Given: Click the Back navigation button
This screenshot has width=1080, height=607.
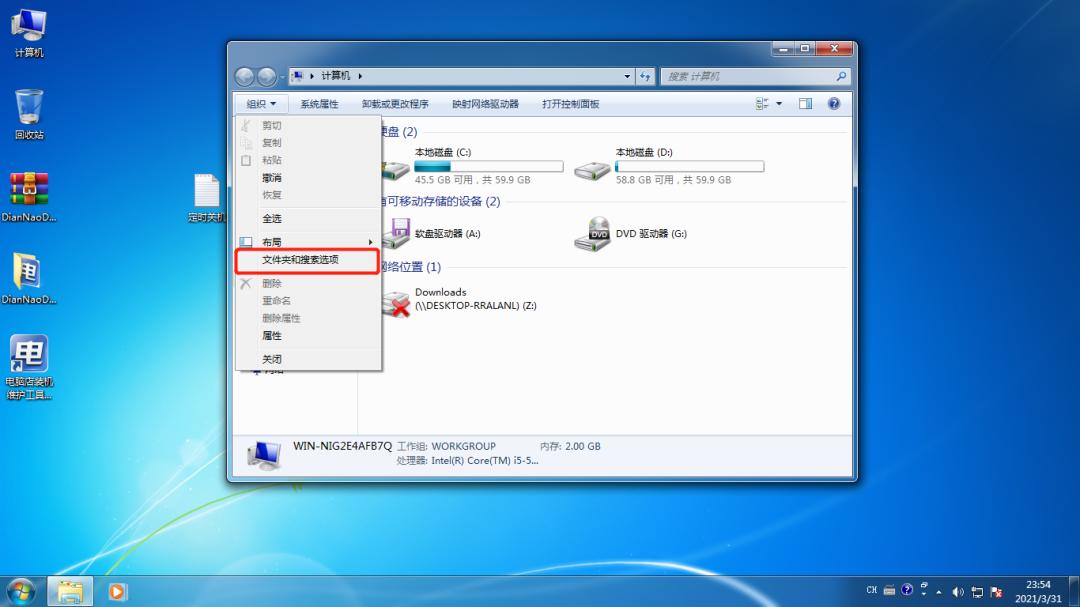Looking at the screenshot, I should pyautogui.click(x=244, y=76).
